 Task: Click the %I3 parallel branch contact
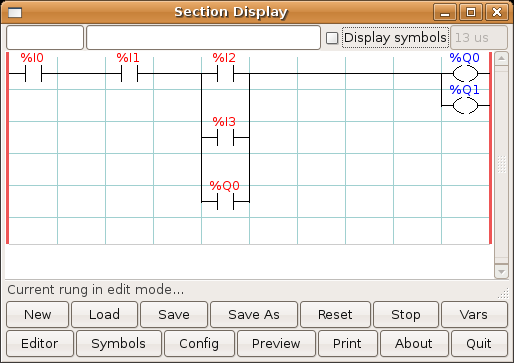point(225,137)
